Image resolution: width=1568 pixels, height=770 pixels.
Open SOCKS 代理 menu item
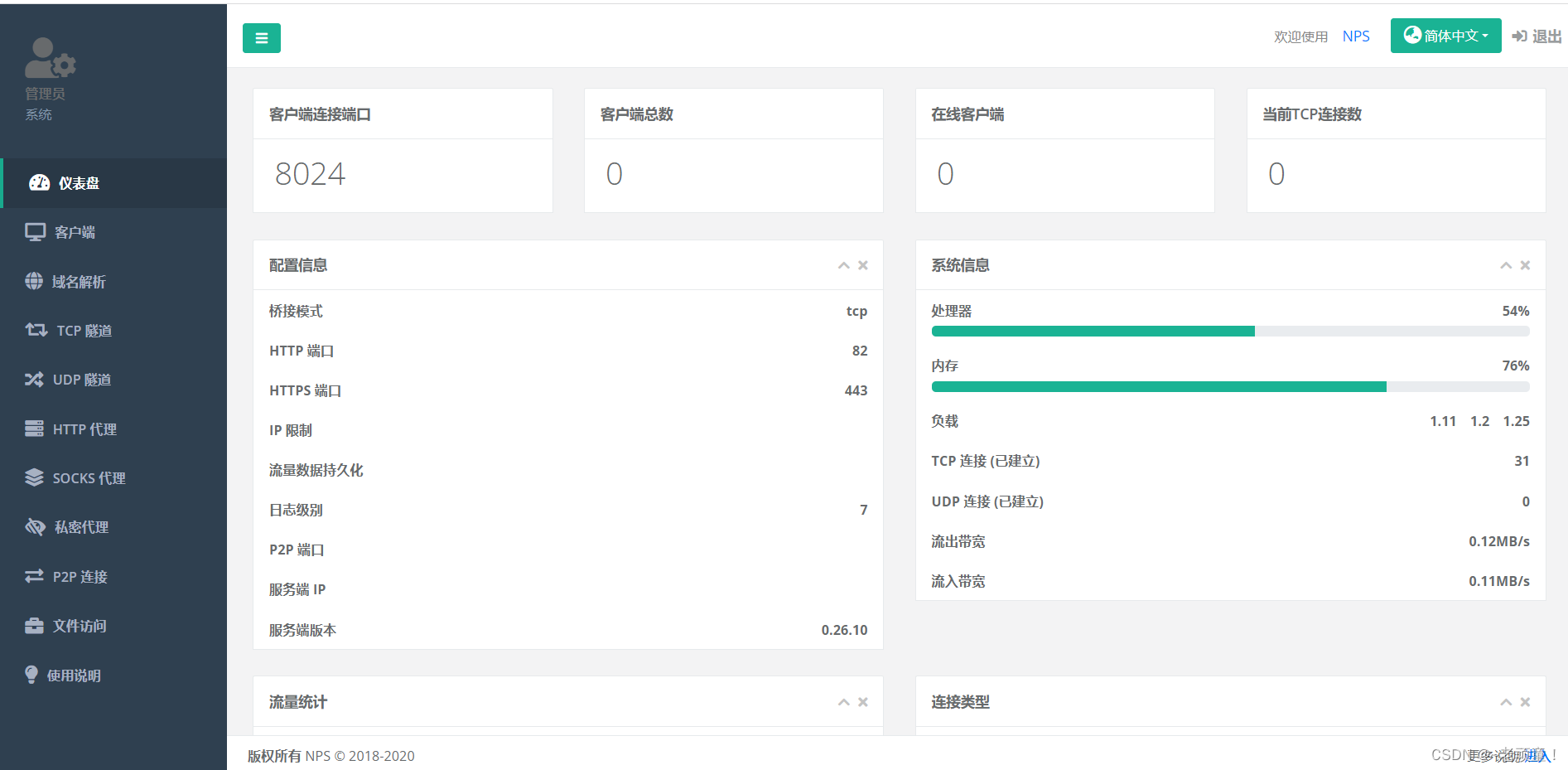(x=113, y=478)
